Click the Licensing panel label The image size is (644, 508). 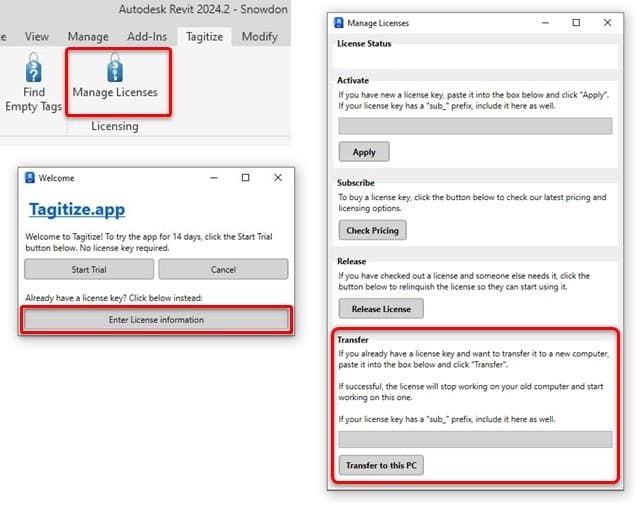(x=115, y=126)
